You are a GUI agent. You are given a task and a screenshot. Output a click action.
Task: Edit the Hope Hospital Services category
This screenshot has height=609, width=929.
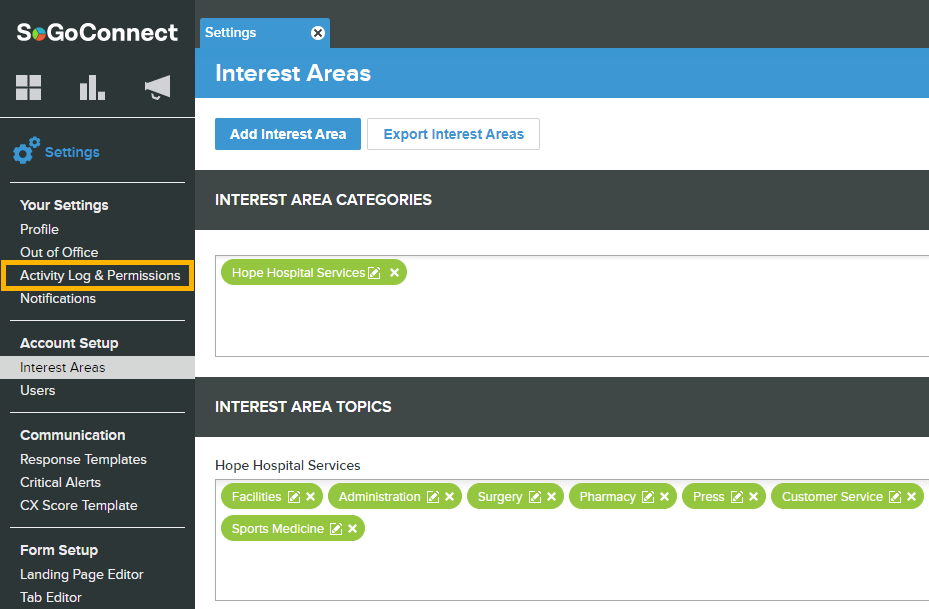pos(374,273)
